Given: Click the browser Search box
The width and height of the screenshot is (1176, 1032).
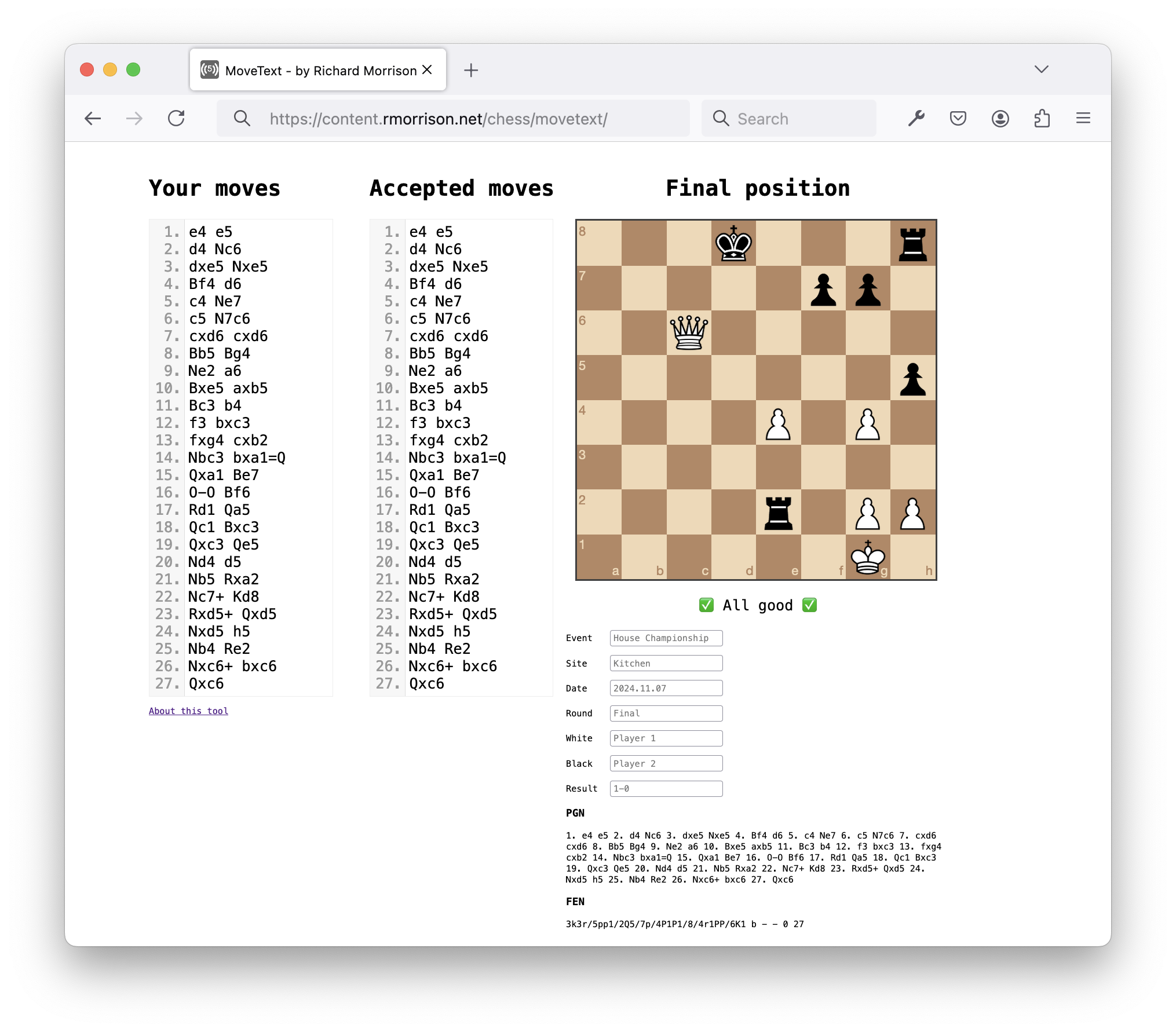Looking at the screenshot, I should (788, 119).
